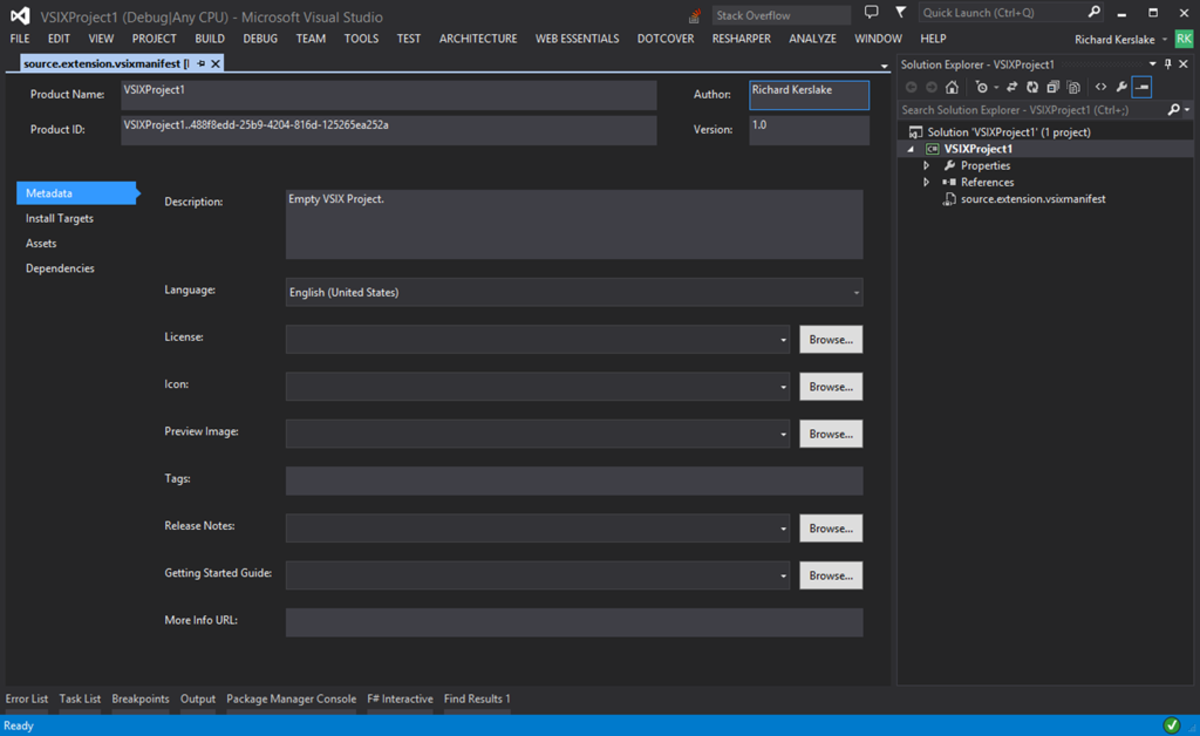Sync with Active Document icon

pyautogui.click(x=1012, y=87)
